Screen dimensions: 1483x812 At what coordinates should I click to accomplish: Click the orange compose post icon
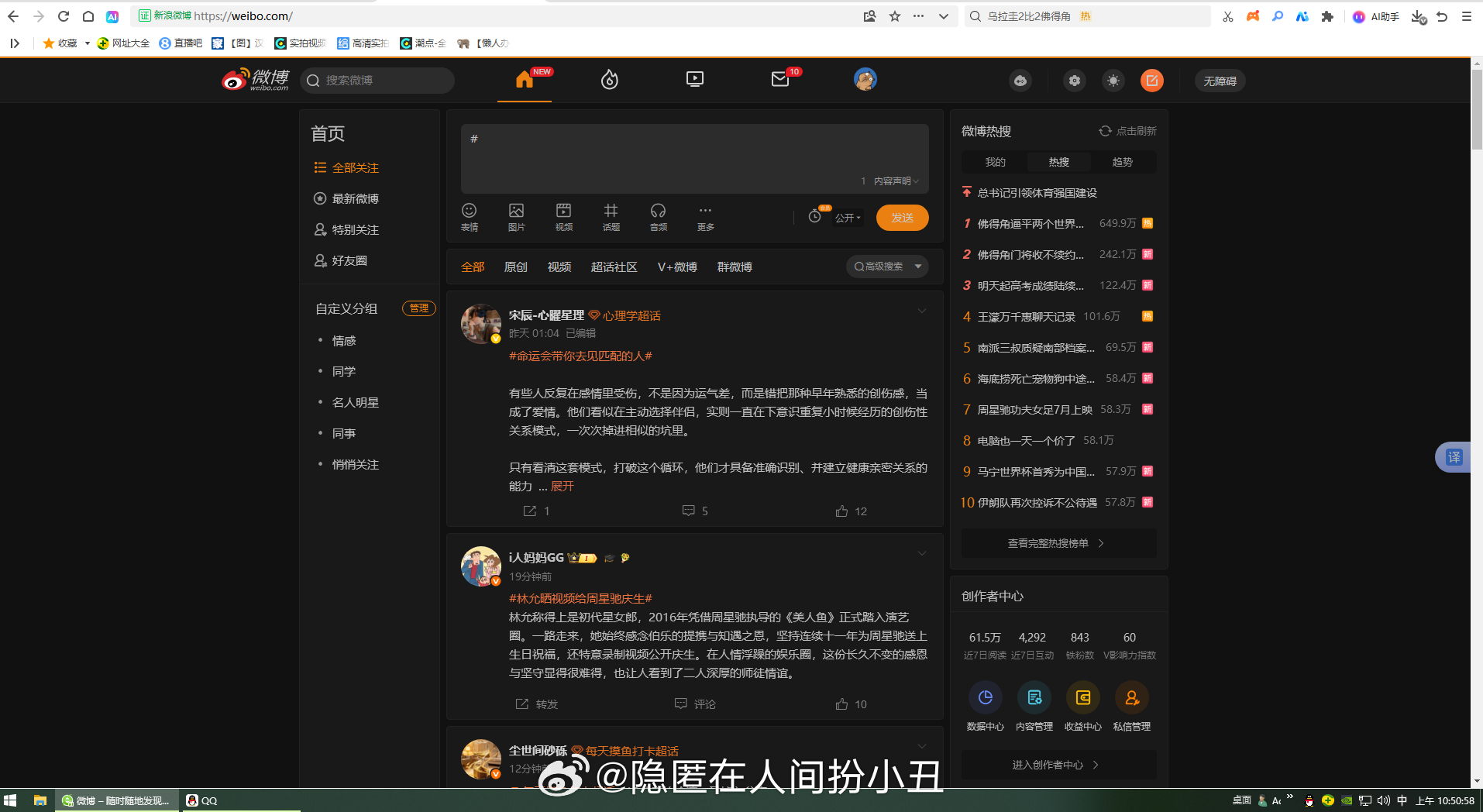[x=1152, y=81]
